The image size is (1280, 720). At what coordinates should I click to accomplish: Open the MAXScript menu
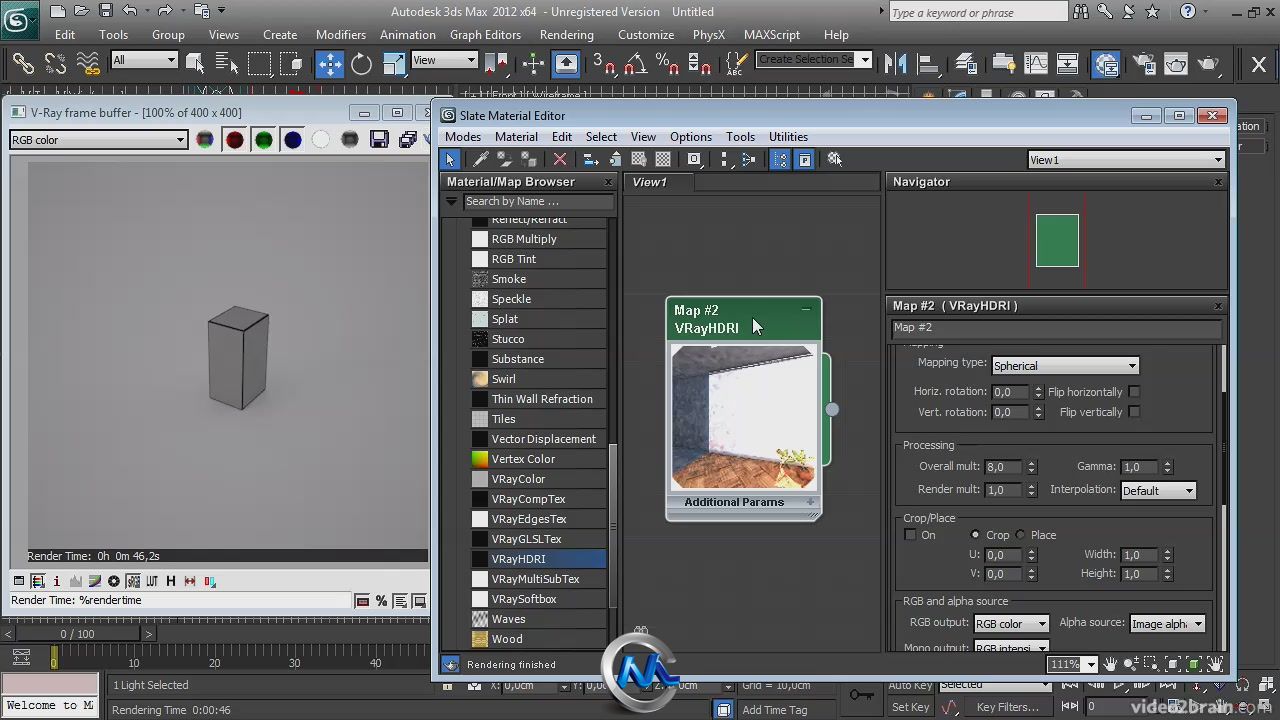(x=771, y=35)
